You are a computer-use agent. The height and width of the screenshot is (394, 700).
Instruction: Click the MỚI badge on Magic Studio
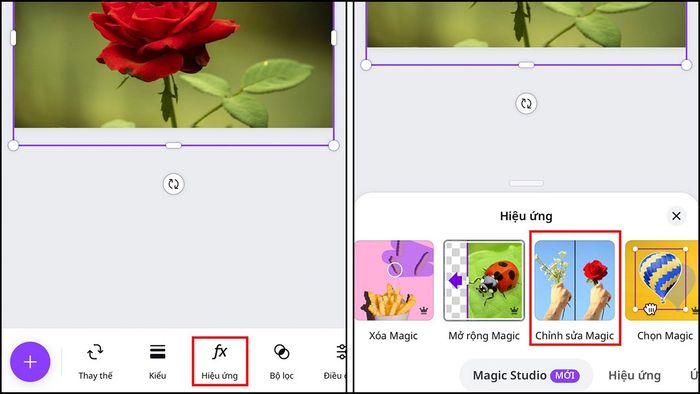(x=565, y=375)
